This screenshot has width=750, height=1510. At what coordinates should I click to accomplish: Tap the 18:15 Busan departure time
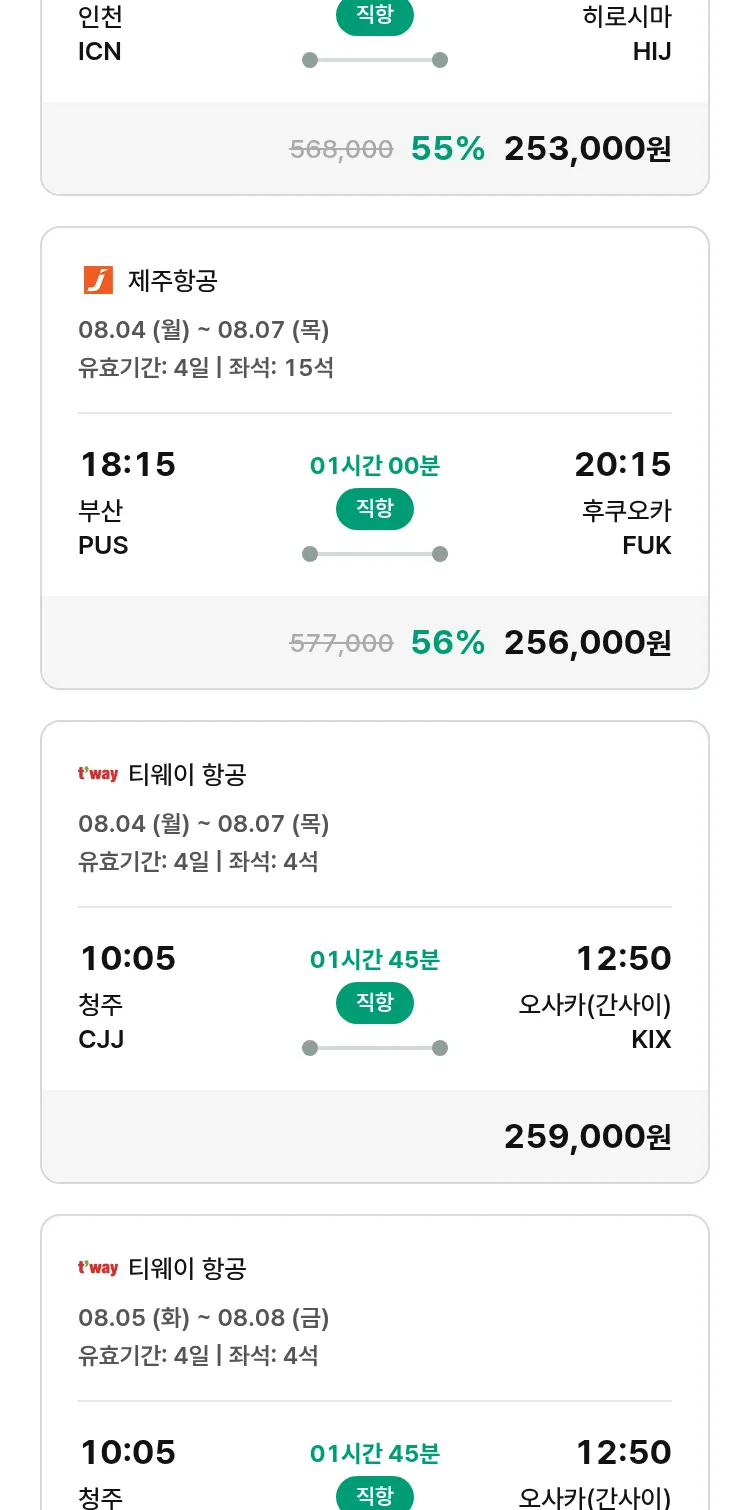pos(127,464)
